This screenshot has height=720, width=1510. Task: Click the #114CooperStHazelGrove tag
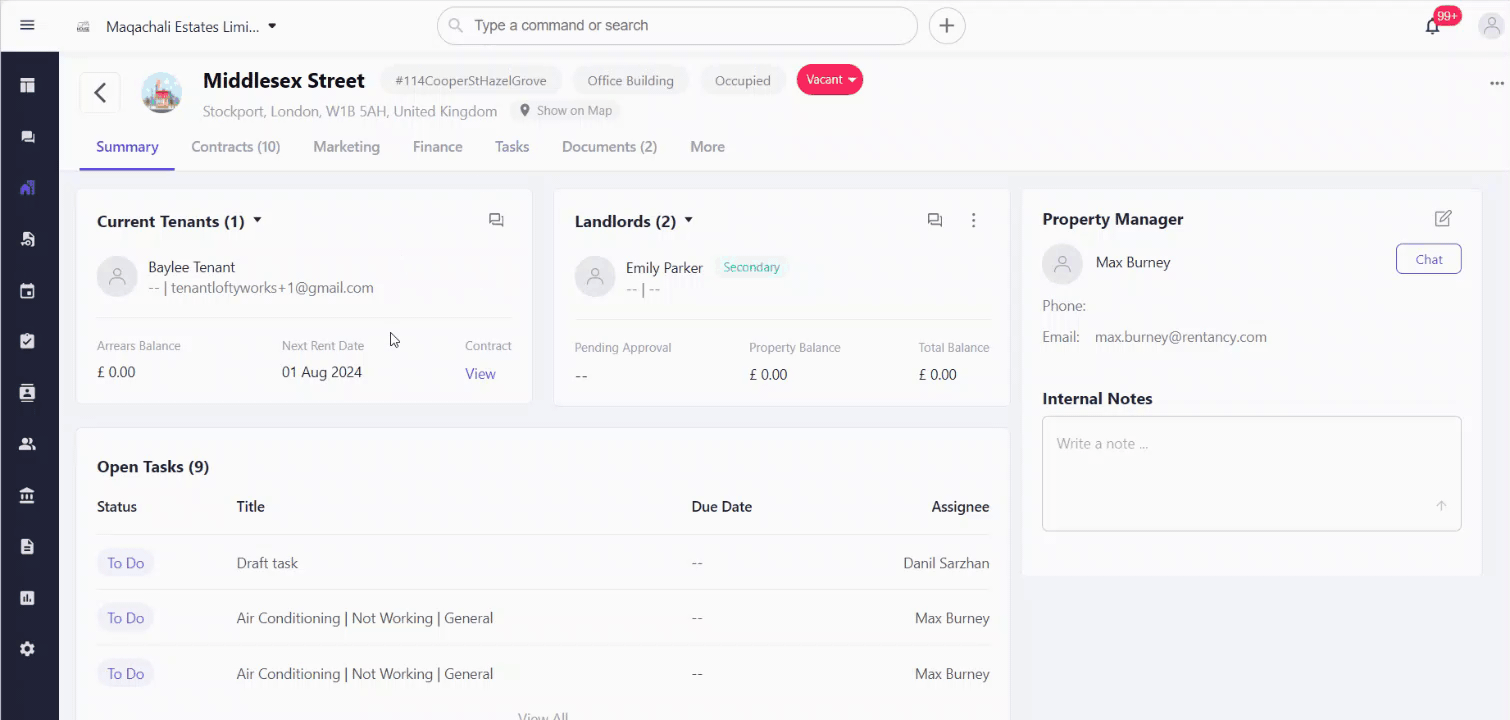pyautogui.click(x=471, y=81)
